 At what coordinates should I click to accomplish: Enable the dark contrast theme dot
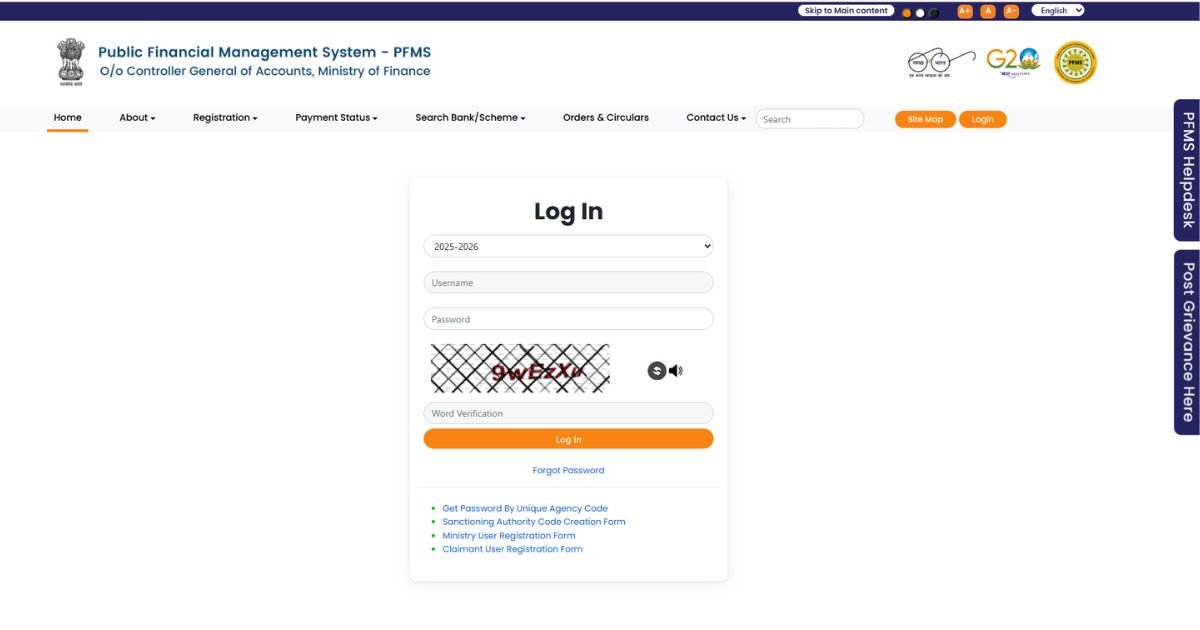click(x=934, y=13)
